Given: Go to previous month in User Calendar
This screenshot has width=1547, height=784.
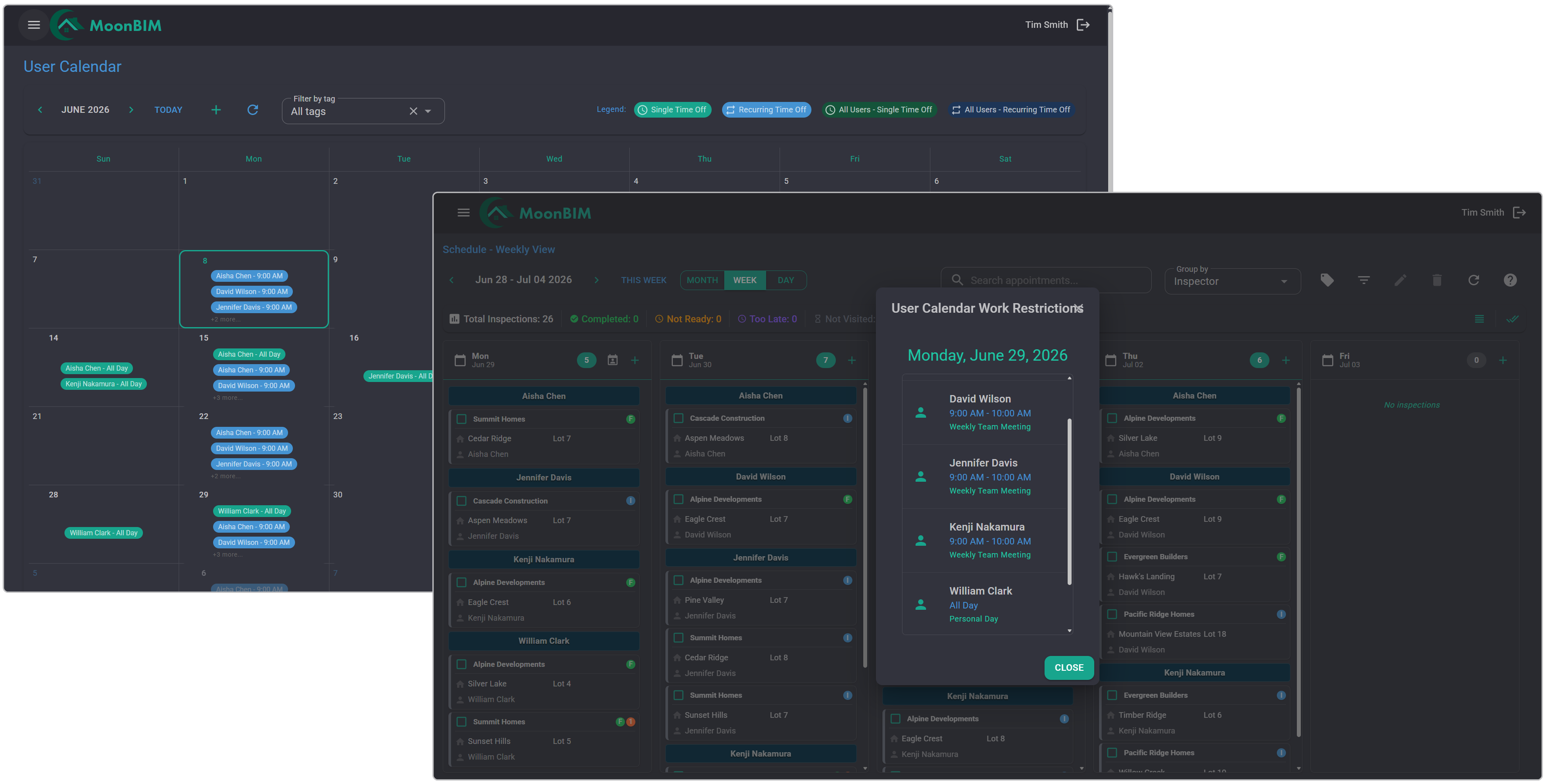Looking at the screenshot, I should coord(40,110).
